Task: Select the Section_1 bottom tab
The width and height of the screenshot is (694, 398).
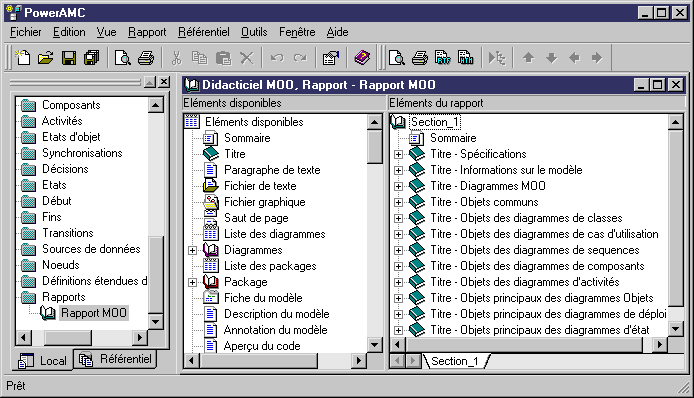Action: click(x=455, y=361)
